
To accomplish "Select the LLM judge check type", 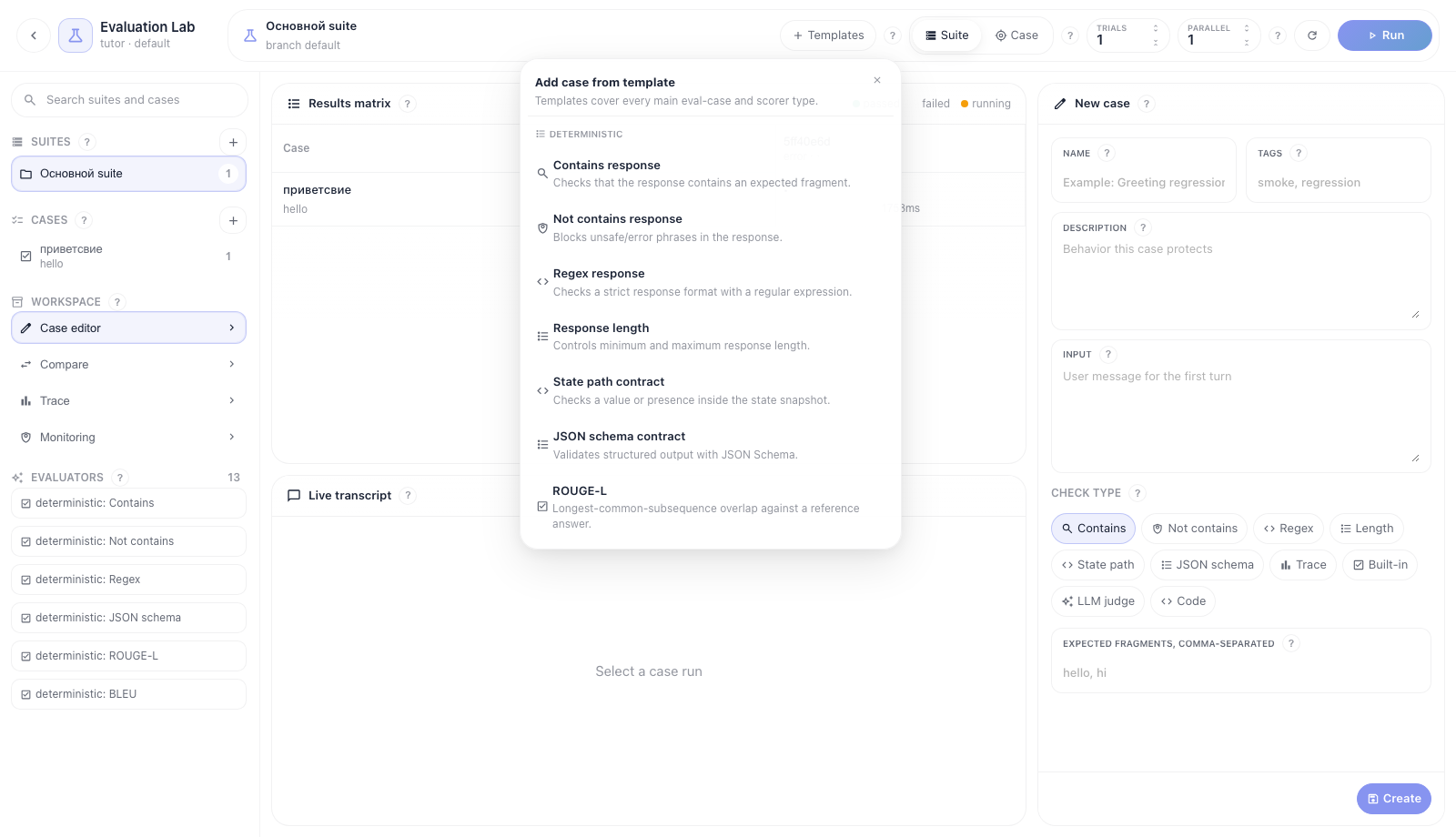I will point(1097,601).
